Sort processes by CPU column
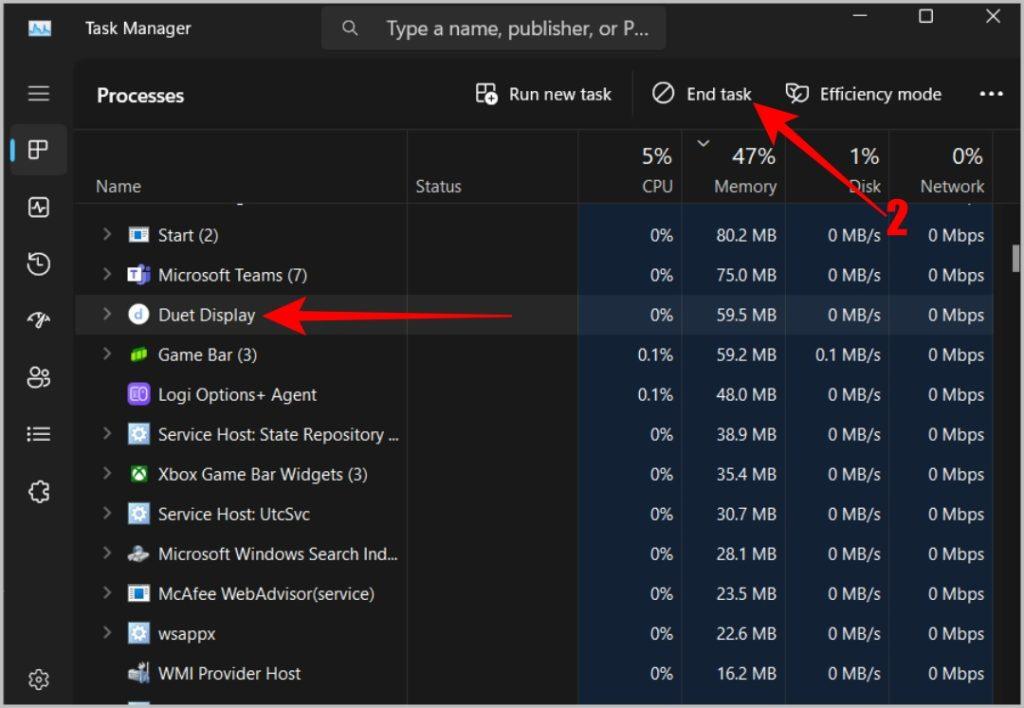The height and width of the screenshot is (708, 1024). tap(630, 167)
